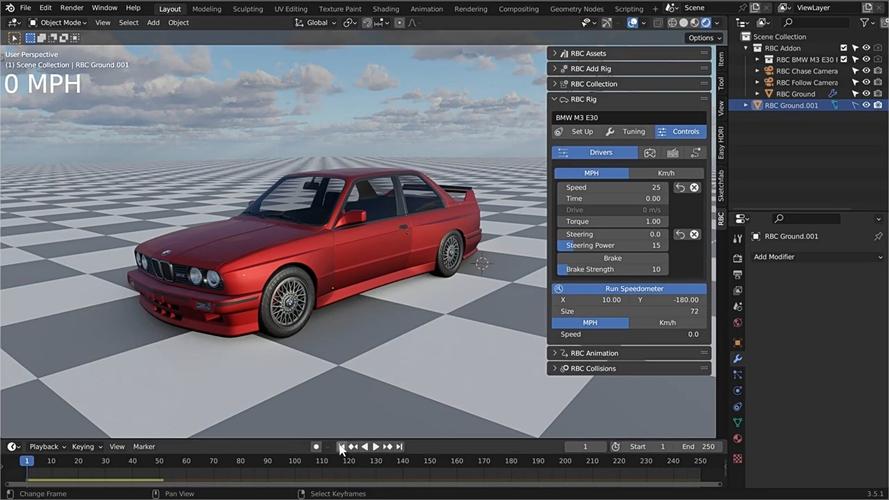The image size is (889, 500).
Task: Open the Keying popover in timeline
Action: tap(87, 447)
